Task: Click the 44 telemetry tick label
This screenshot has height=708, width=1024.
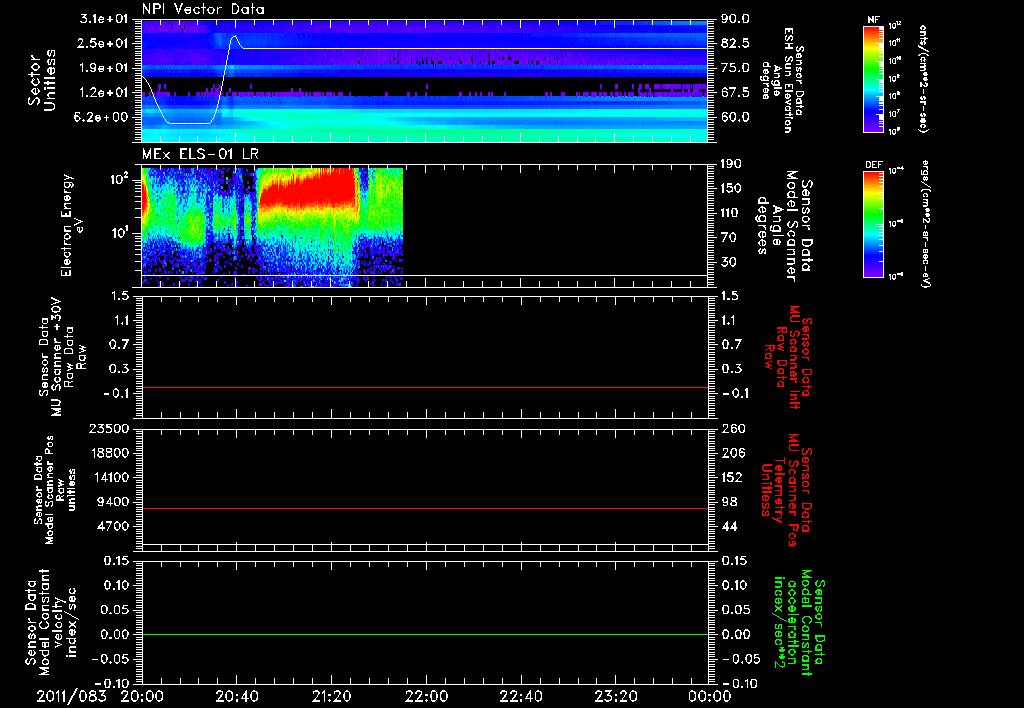Action: pyautogui.click(x=729, y=526)
